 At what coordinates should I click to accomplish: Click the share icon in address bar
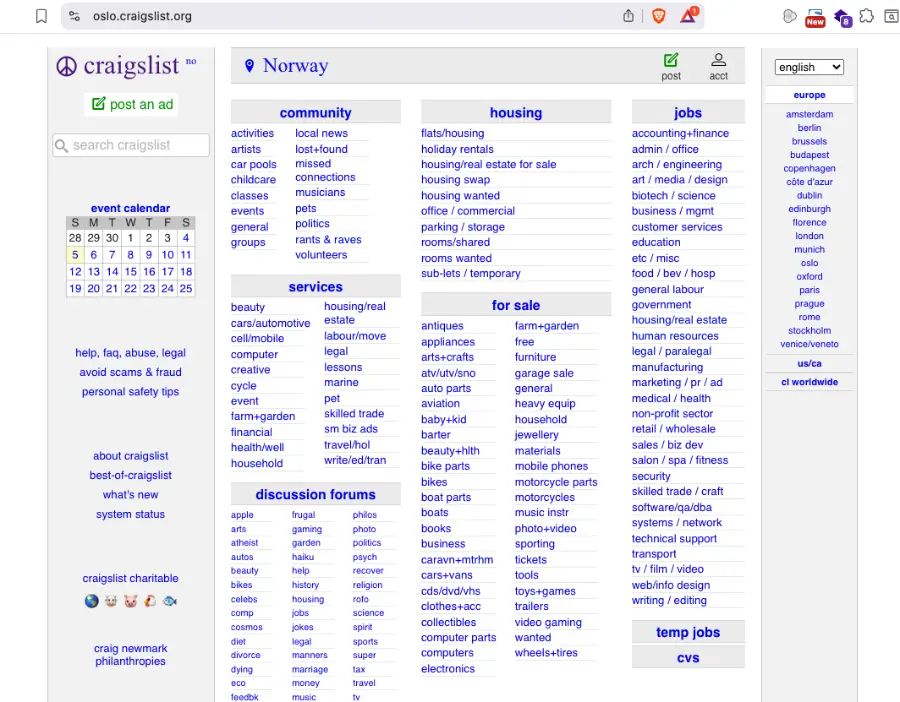pos(628,16)
